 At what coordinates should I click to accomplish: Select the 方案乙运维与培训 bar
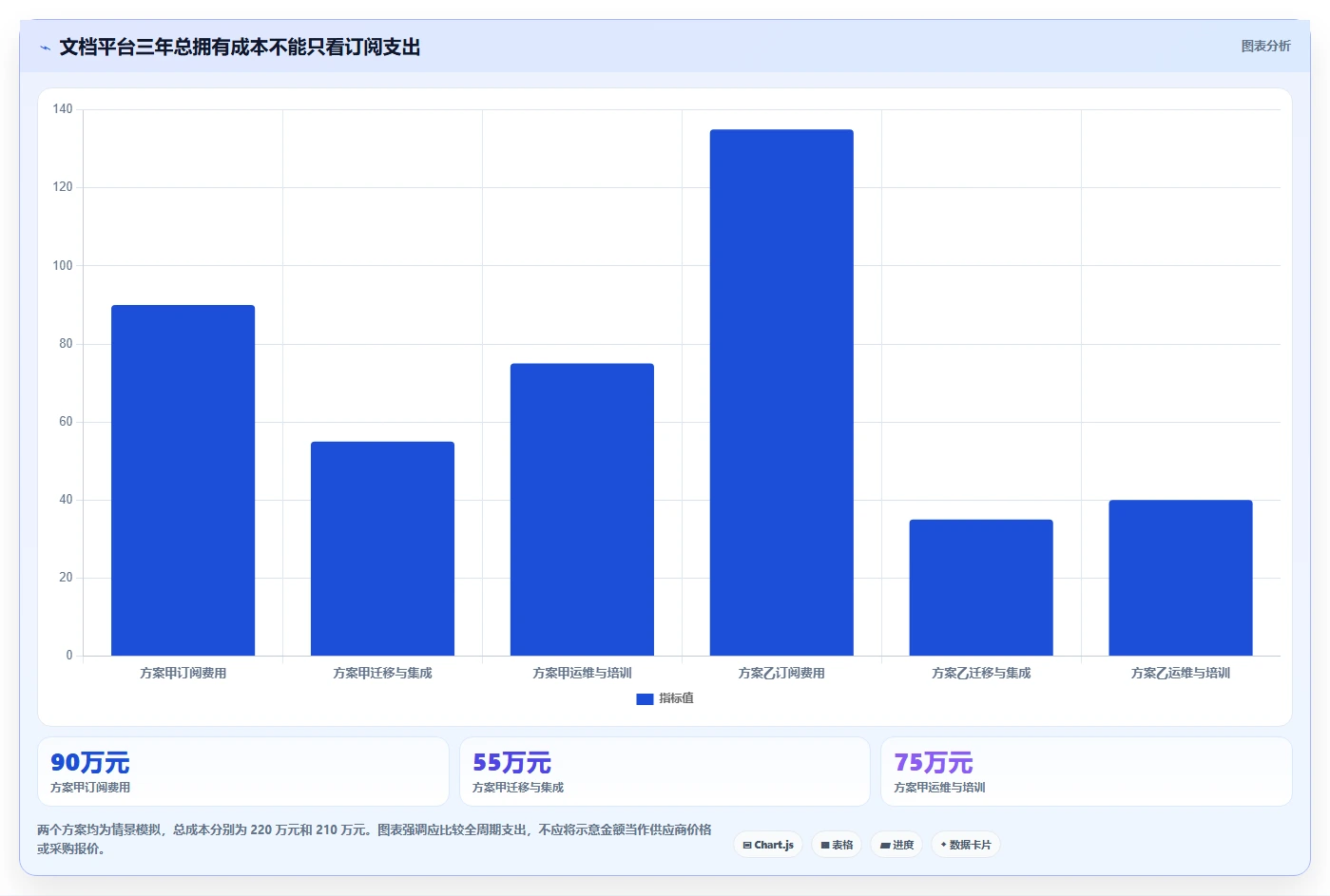point(1181,578)
